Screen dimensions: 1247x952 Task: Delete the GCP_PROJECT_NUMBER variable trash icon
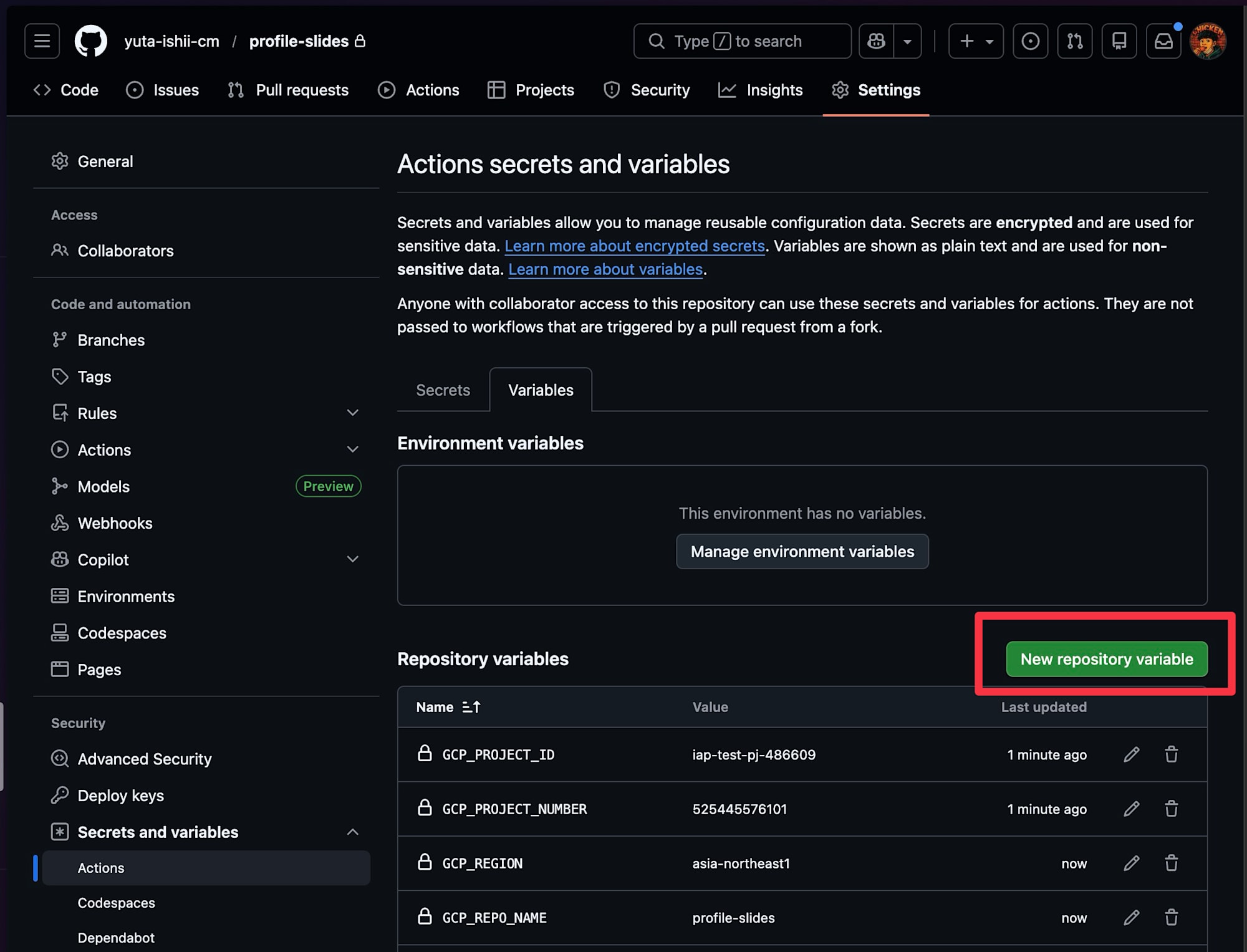coord(1171,809)
